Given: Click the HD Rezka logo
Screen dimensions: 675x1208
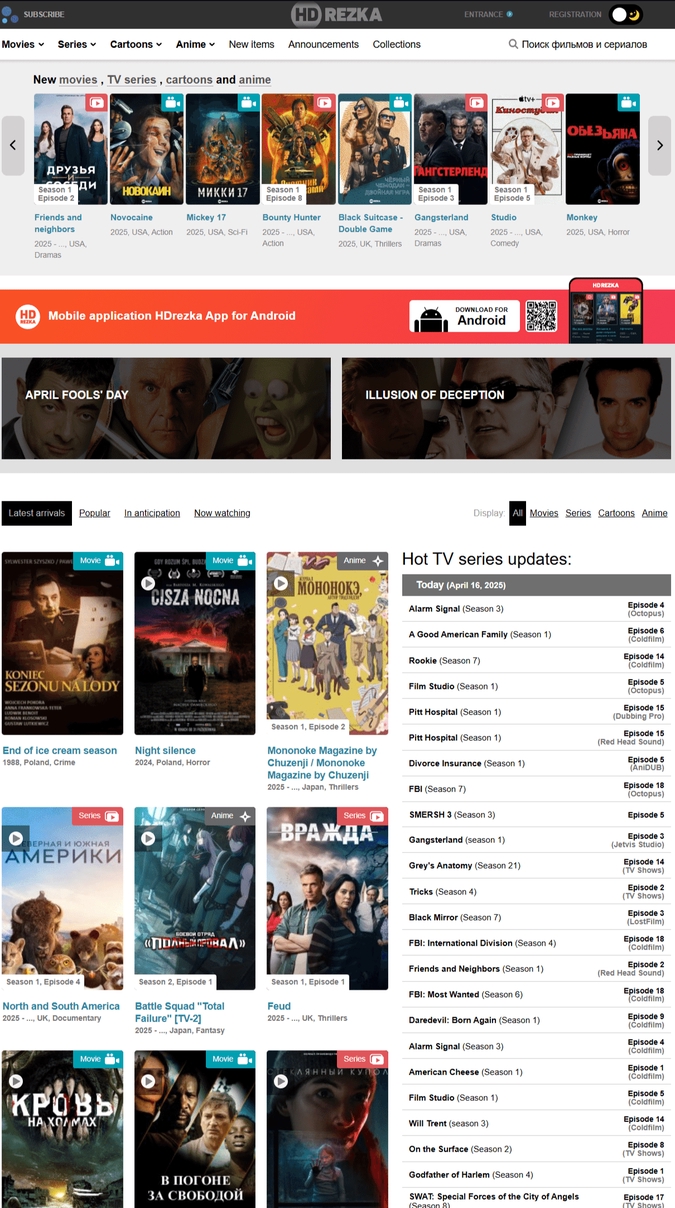Looking at the screenshot, I should tap(336, 14).
